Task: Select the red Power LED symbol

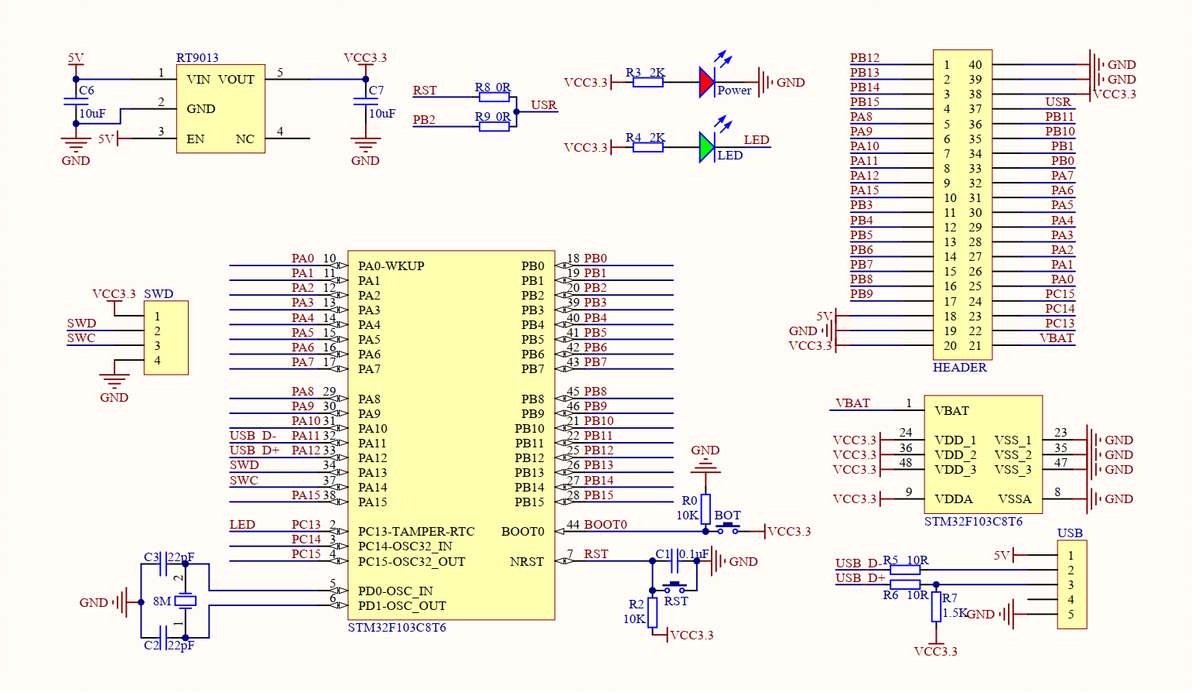Action: click(x=707, y=82)
